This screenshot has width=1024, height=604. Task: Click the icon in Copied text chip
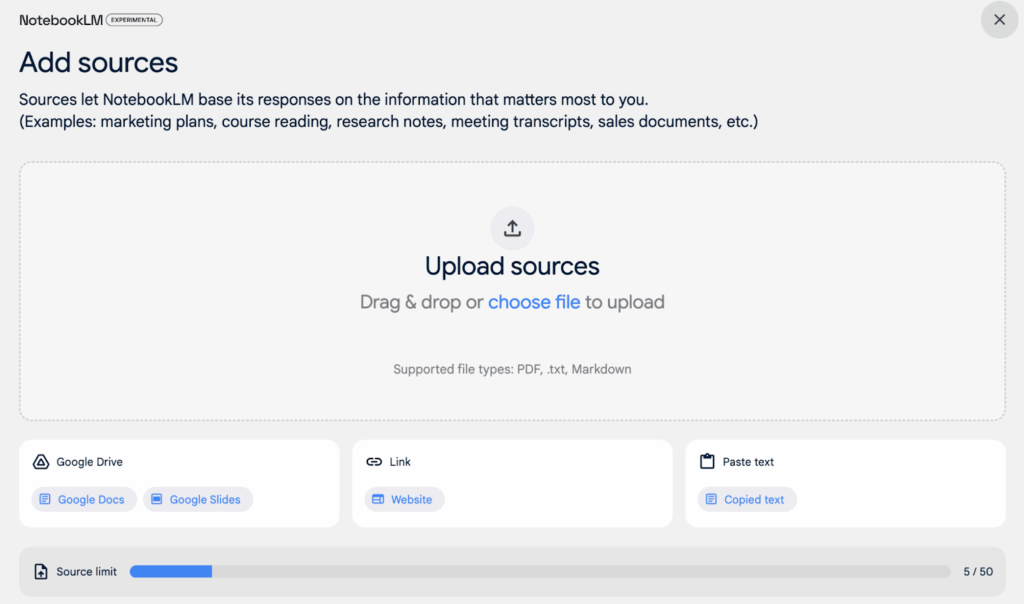point(710,499)
